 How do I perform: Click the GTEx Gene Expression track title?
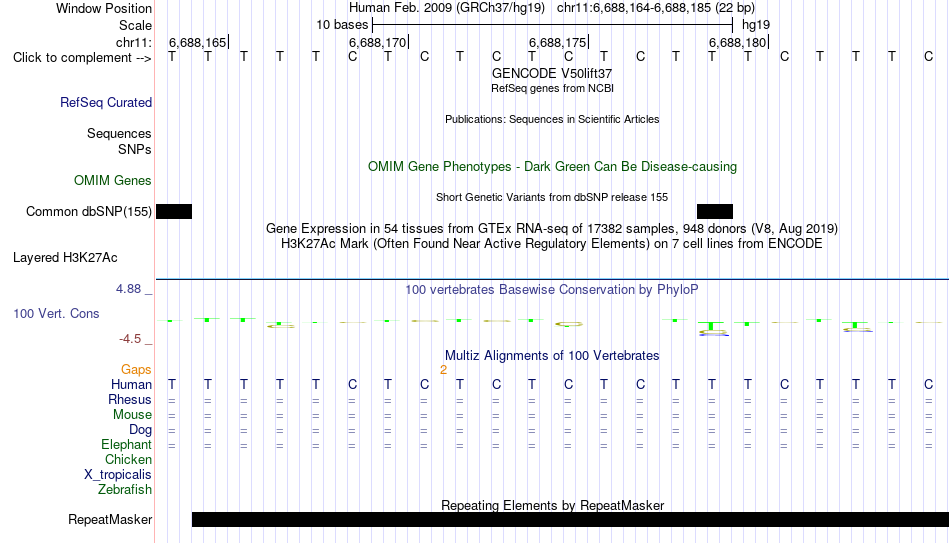[552, 228]
